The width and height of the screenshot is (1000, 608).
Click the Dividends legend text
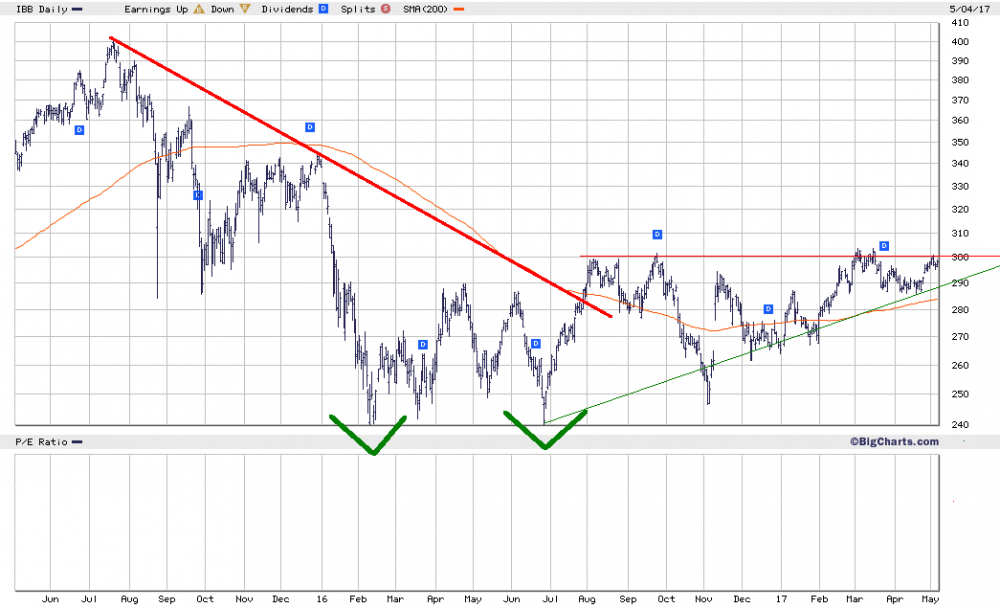point(288,9)
